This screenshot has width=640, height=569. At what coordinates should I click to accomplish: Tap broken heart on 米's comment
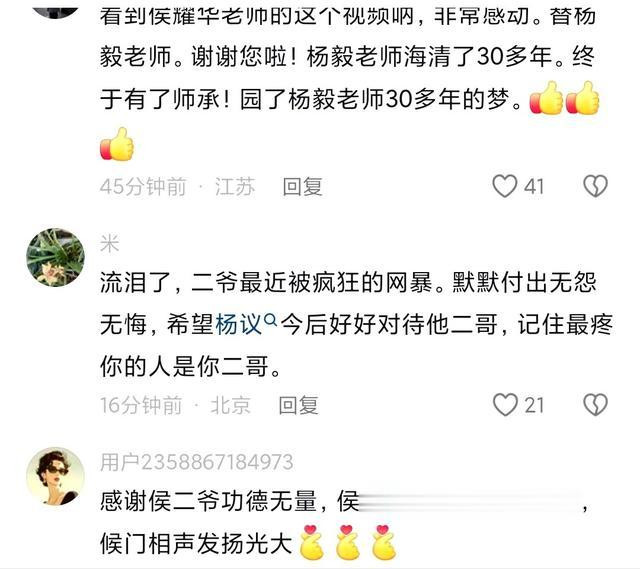click(595, 405)
